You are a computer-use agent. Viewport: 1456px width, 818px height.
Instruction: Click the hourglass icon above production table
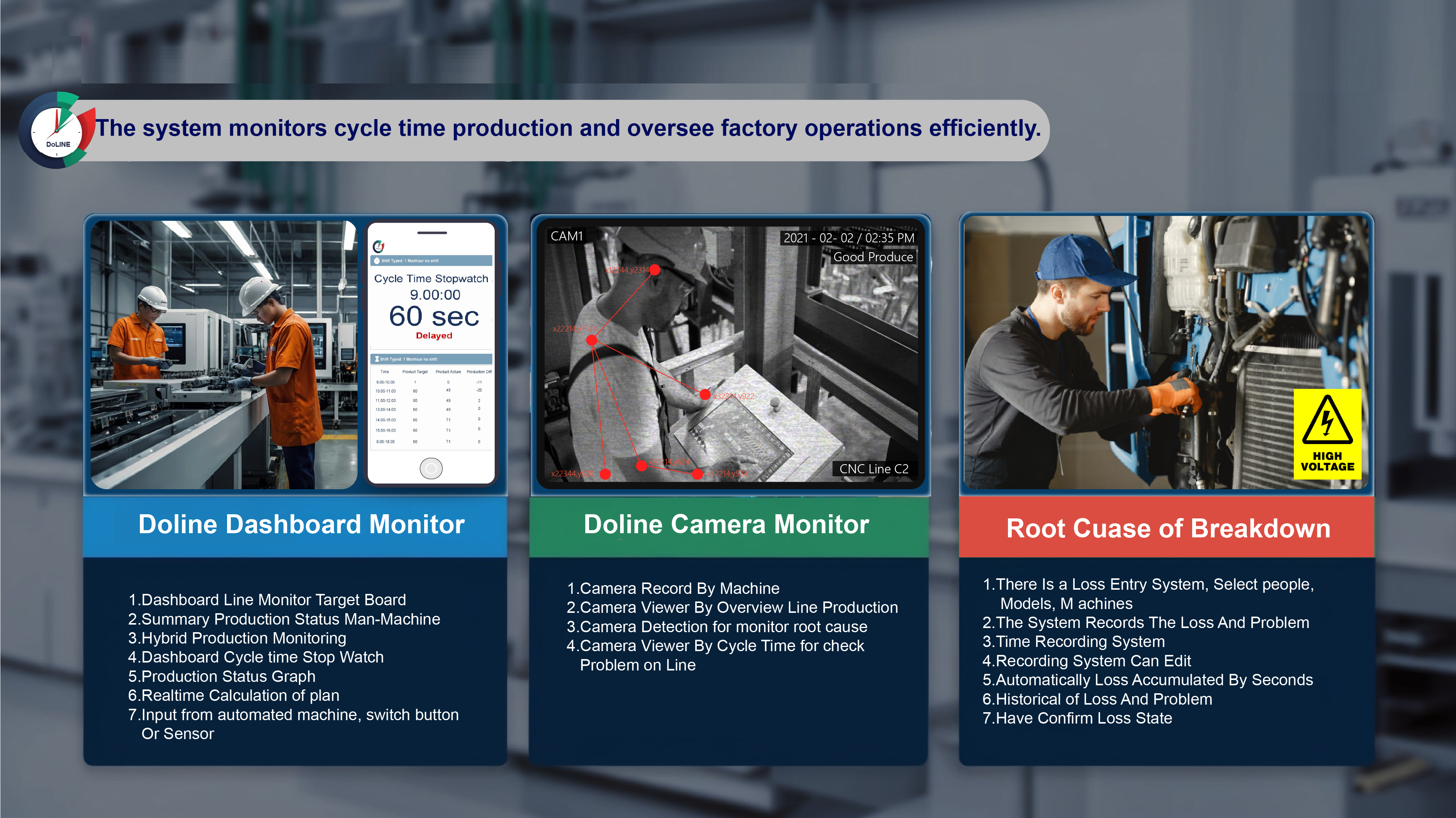[x=377, y=359]
